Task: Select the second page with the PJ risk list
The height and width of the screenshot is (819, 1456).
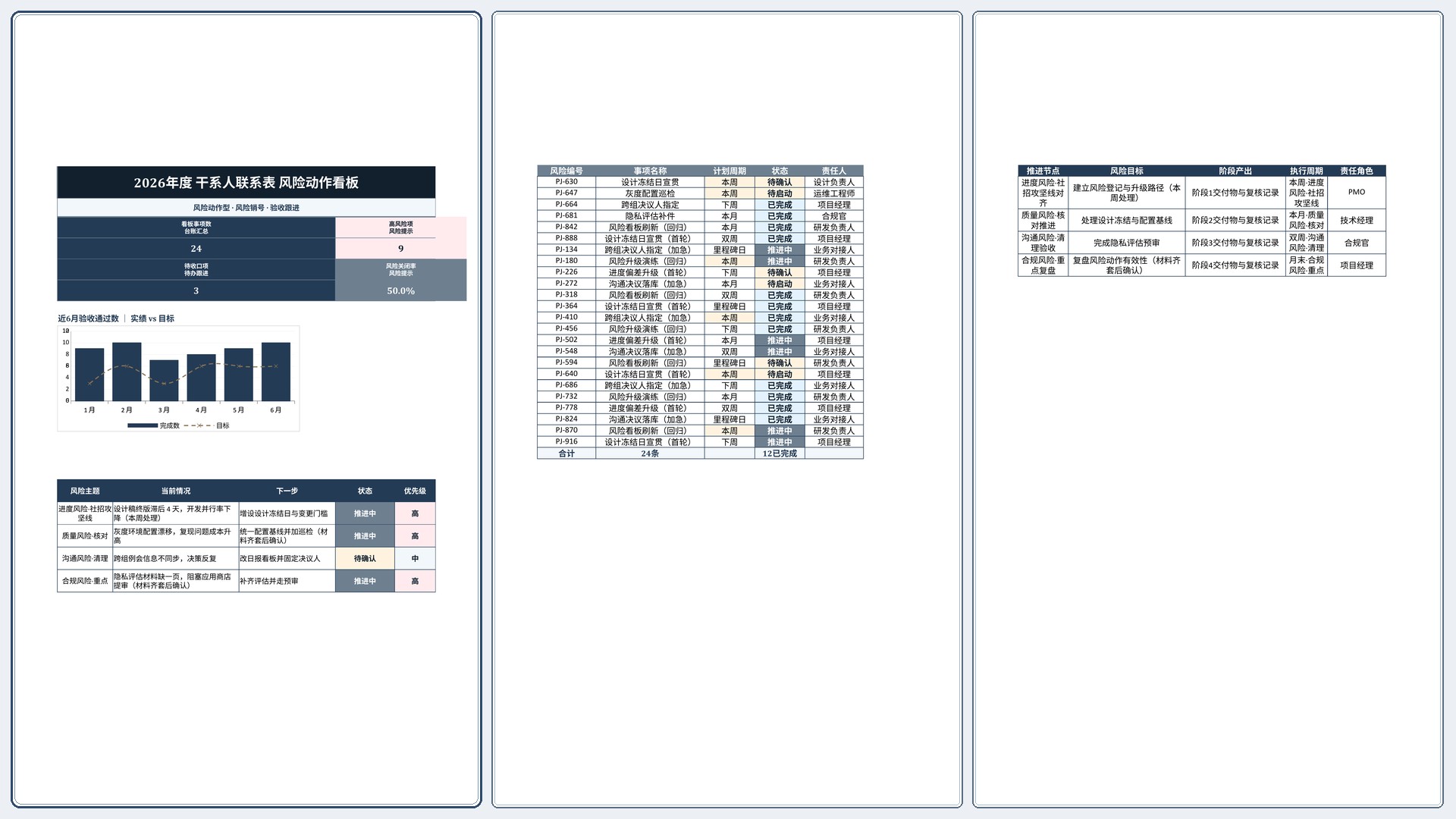Action: (727, 409)
